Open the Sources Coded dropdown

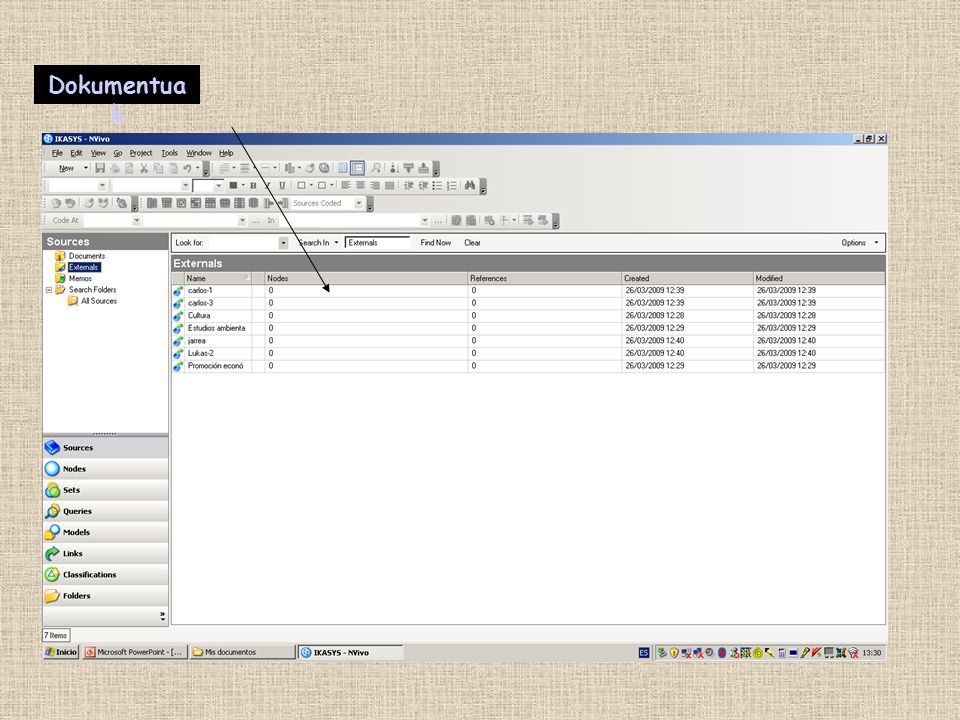(x=359, y=203)
